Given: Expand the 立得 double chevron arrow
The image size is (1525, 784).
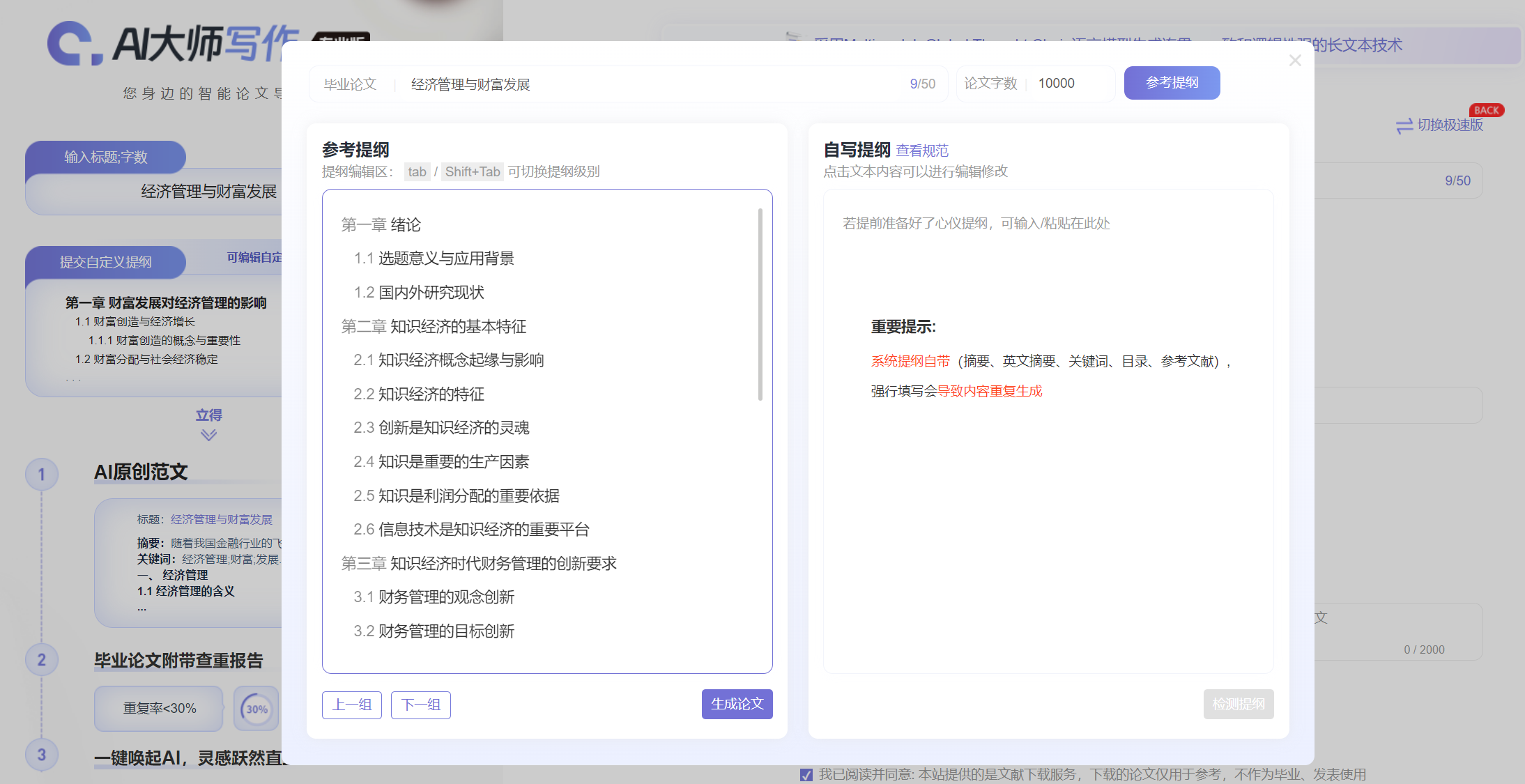Looking at the screenshot, I should (208, 436).
